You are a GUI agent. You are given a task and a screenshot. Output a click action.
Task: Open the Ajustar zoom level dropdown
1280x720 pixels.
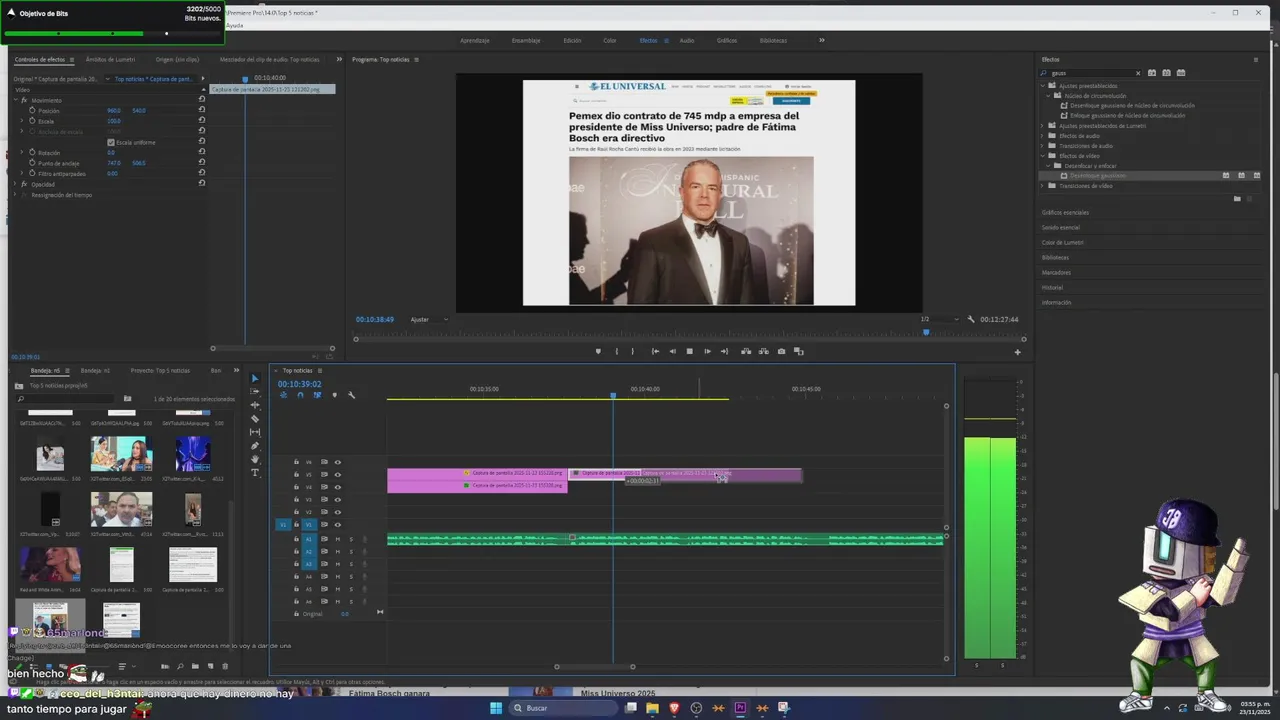[x=428, y=319]
